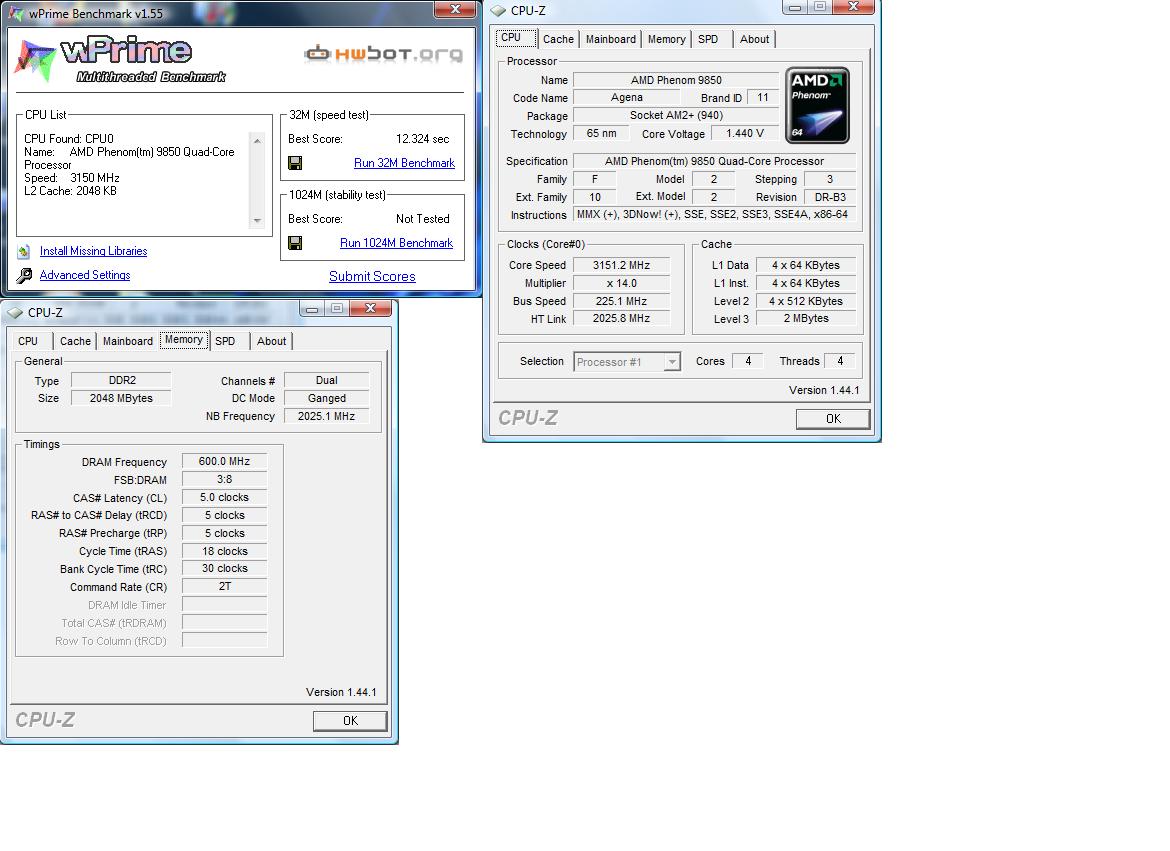Click the save icon next to Run 32M Benchmark
The image size is (1170, 851).
coord(295,163)
